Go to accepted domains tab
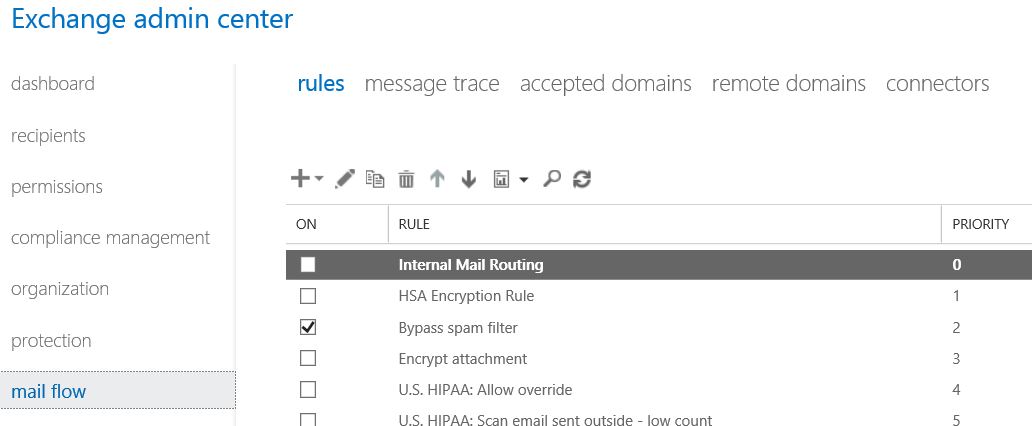This screenshot has height=426, width=1032. [x=606, y=84]
